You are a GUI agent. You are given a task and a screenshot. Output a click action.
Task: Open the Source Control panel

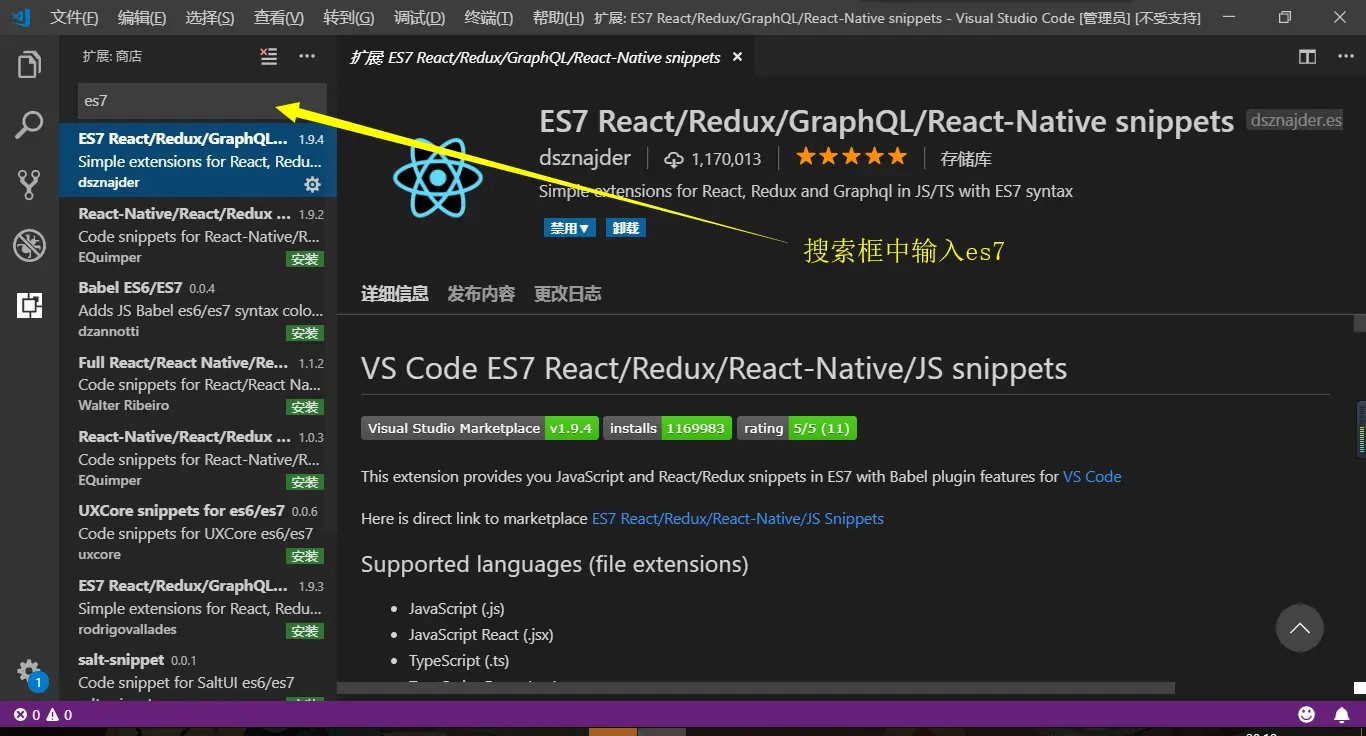point(28,184)
